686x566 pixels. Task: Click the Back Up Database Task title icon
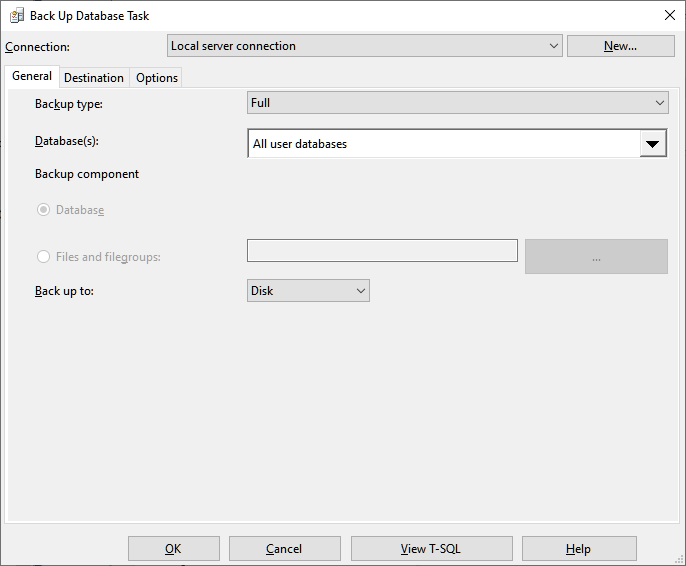17,16
